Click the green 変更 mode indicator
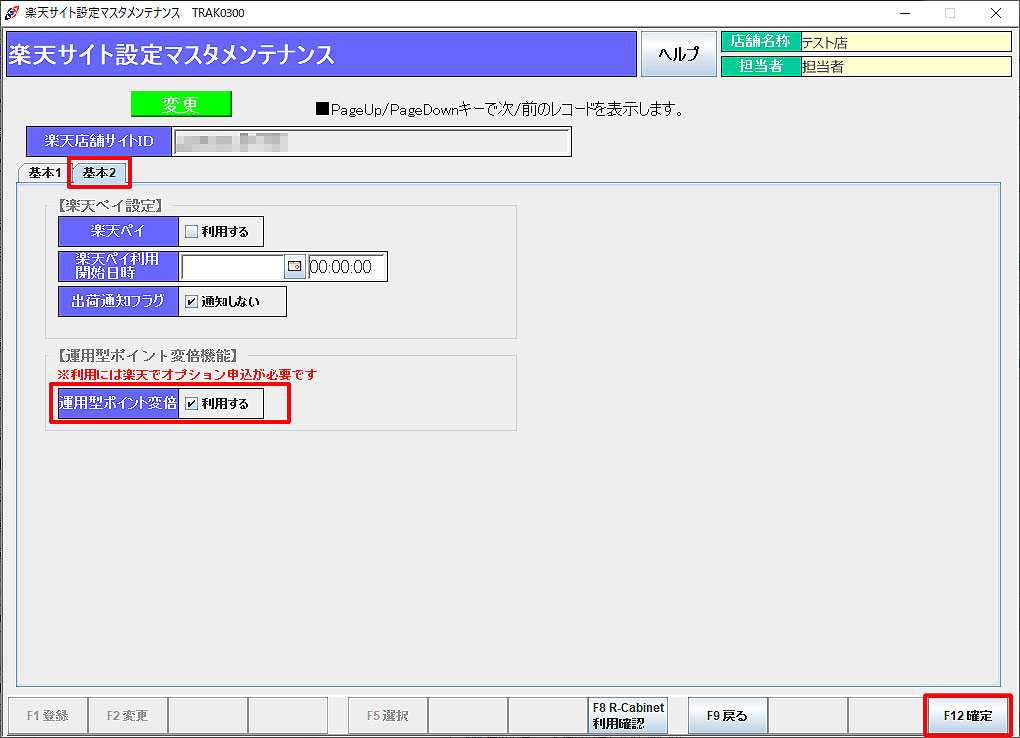The height and width of the screenshot is (738, 1020). tap(181, 105)
